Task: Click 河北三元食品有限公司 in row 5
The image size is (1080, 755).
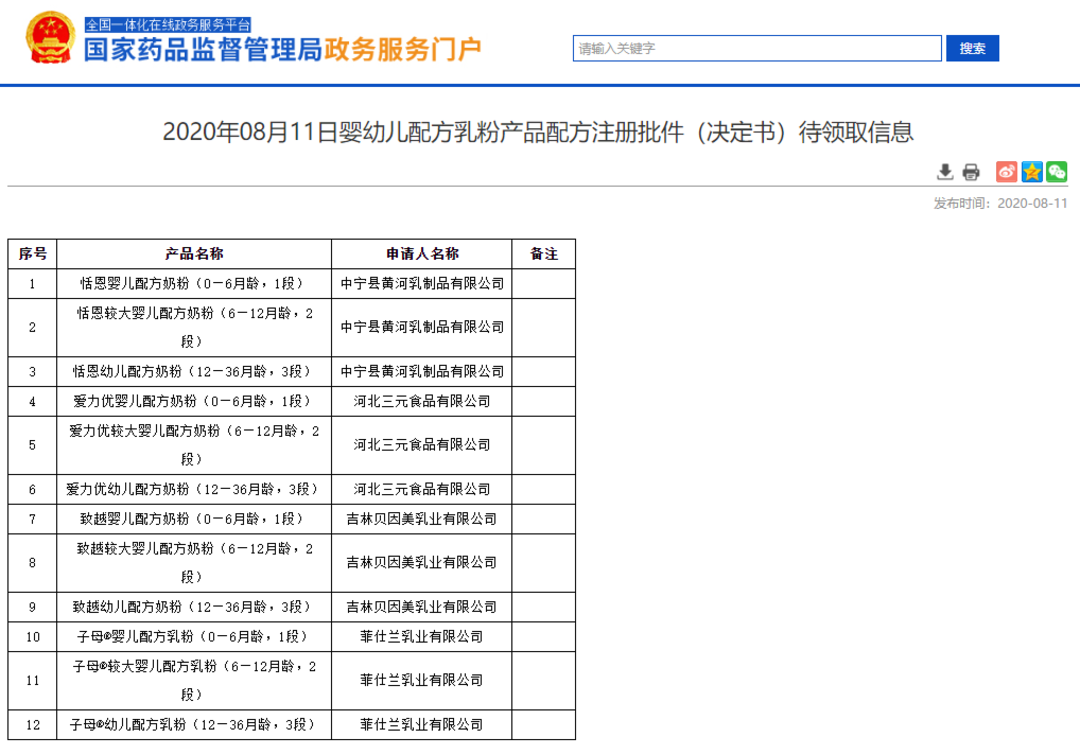Action: point(422,445)
